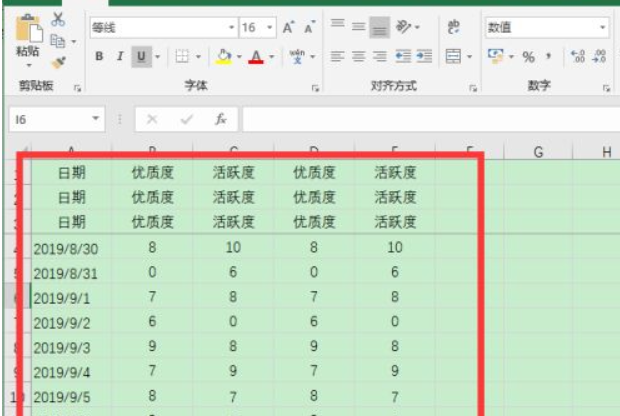Click the Cut scissors icon

[58, 19]
